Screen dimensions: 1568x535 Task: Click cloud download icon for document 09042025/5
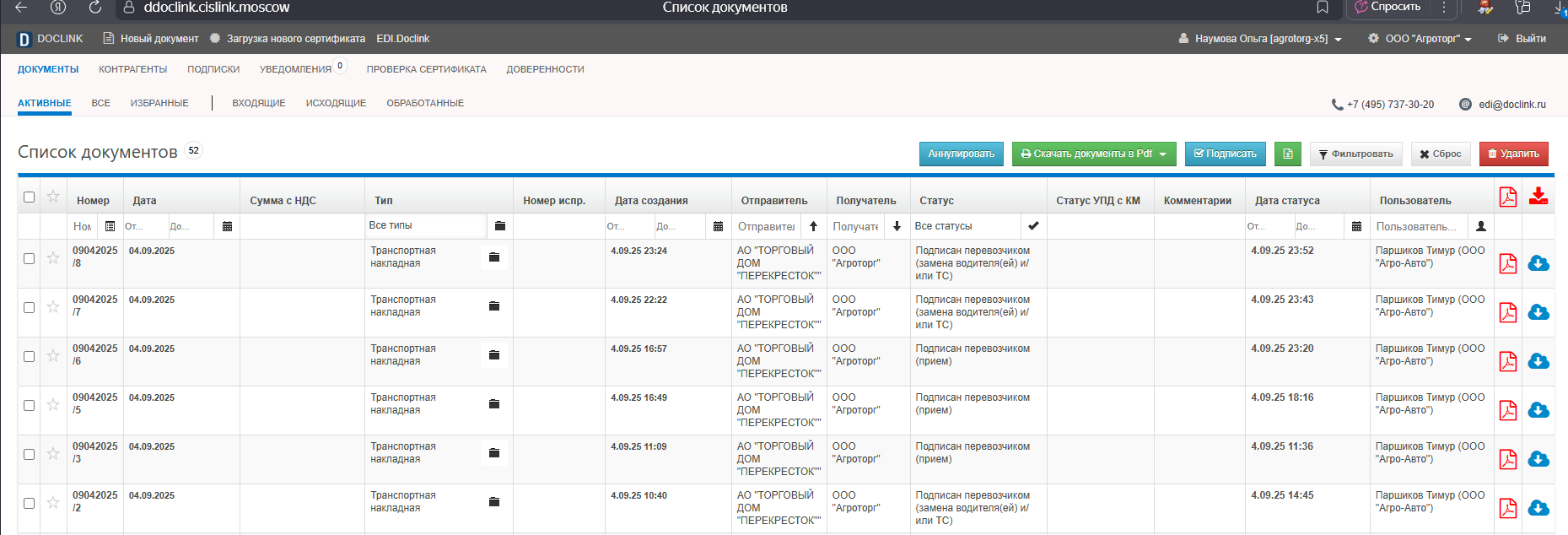pyautogui.click(x=1538, y=410)
